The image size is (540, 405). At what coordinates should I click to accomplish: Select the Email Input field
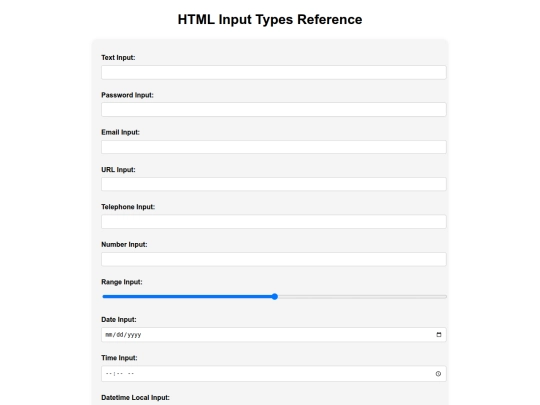[x=274, y=147]
